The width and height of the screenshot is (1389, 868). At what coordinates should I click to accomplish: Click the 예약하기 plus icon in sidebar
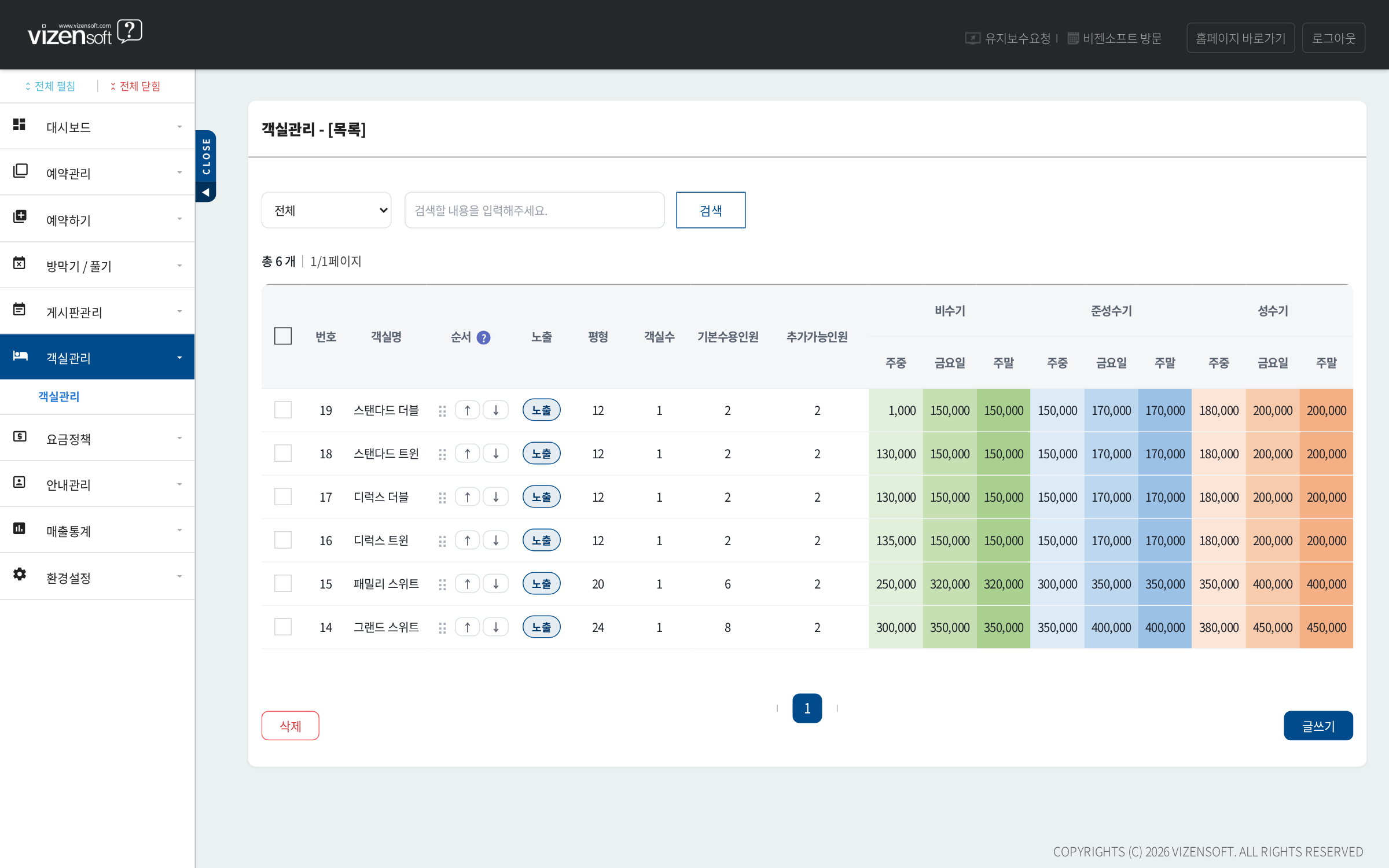20,216
